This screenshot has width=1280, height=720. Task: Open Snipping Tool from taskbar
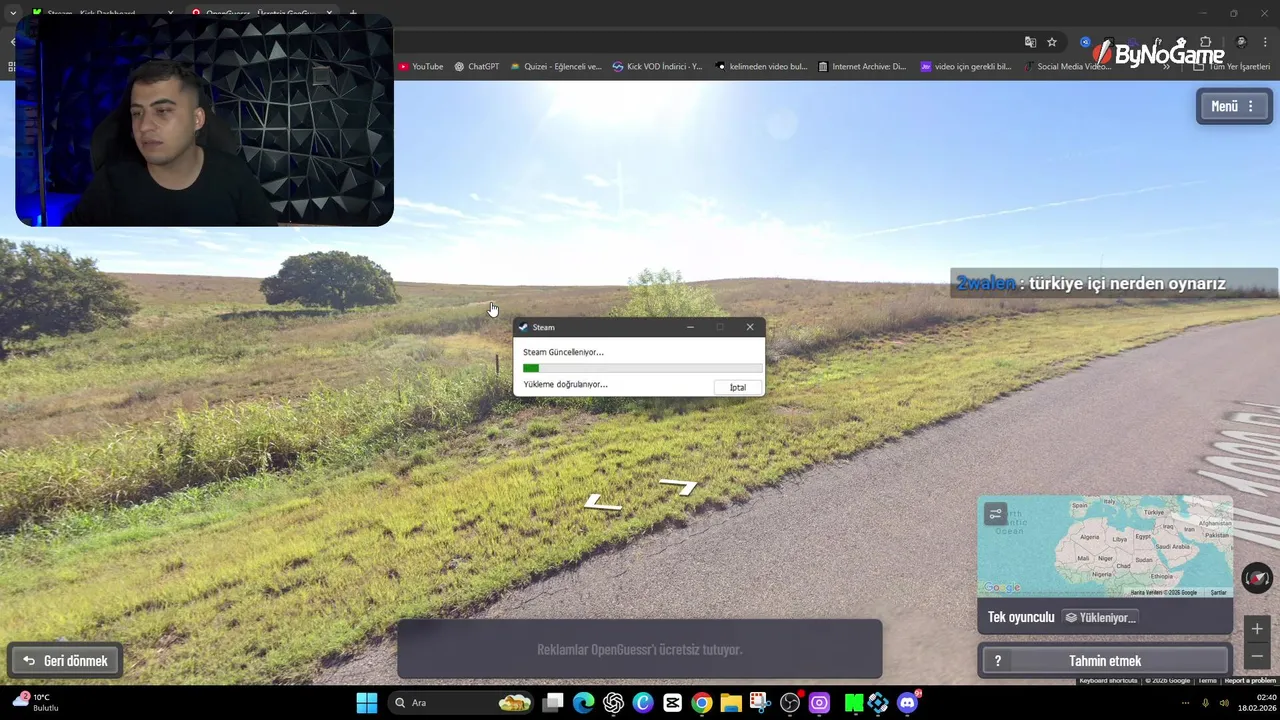click(x=760, y=703)
